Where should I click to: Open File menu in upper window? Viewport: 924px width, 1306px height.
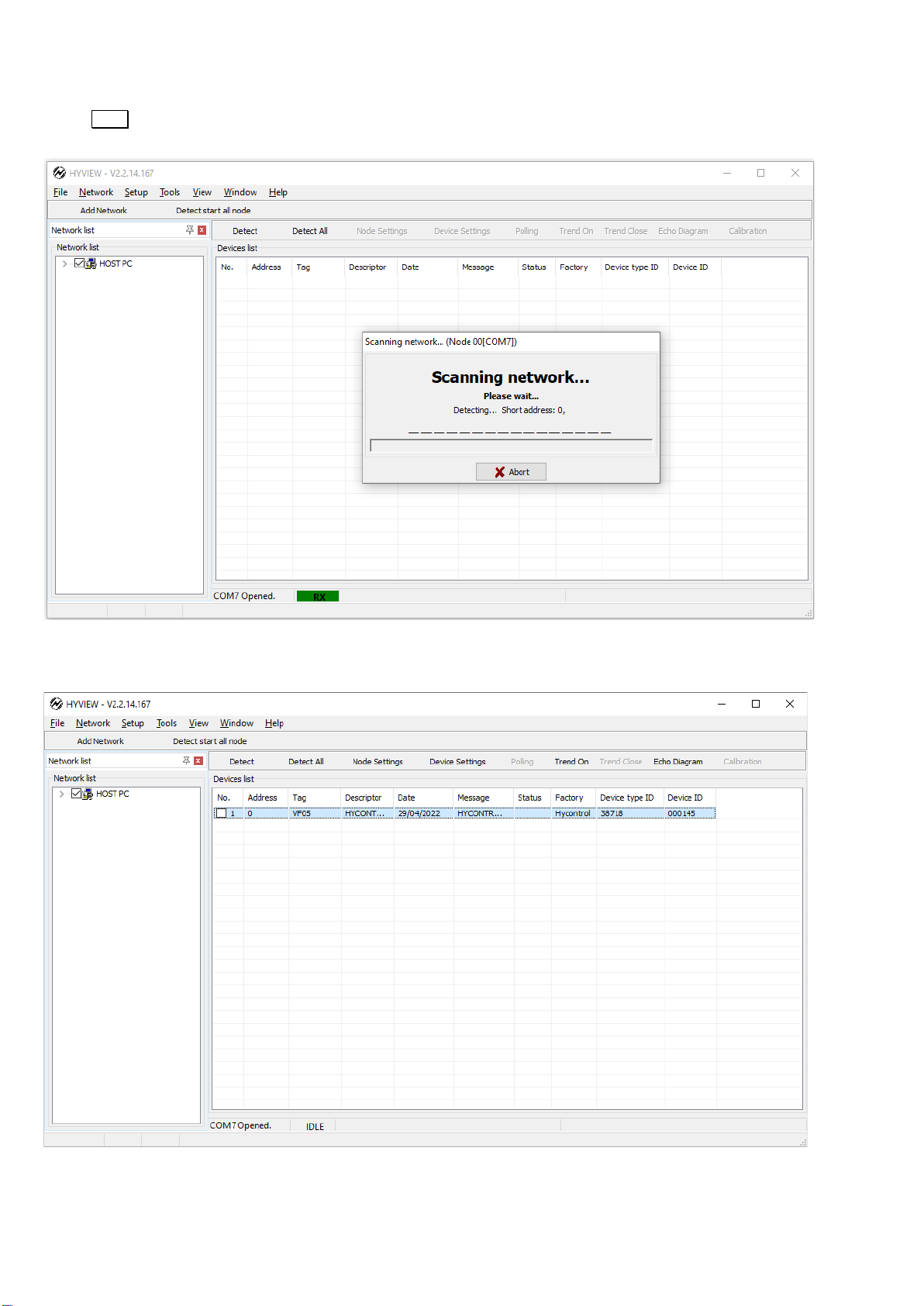pos(60,192)
